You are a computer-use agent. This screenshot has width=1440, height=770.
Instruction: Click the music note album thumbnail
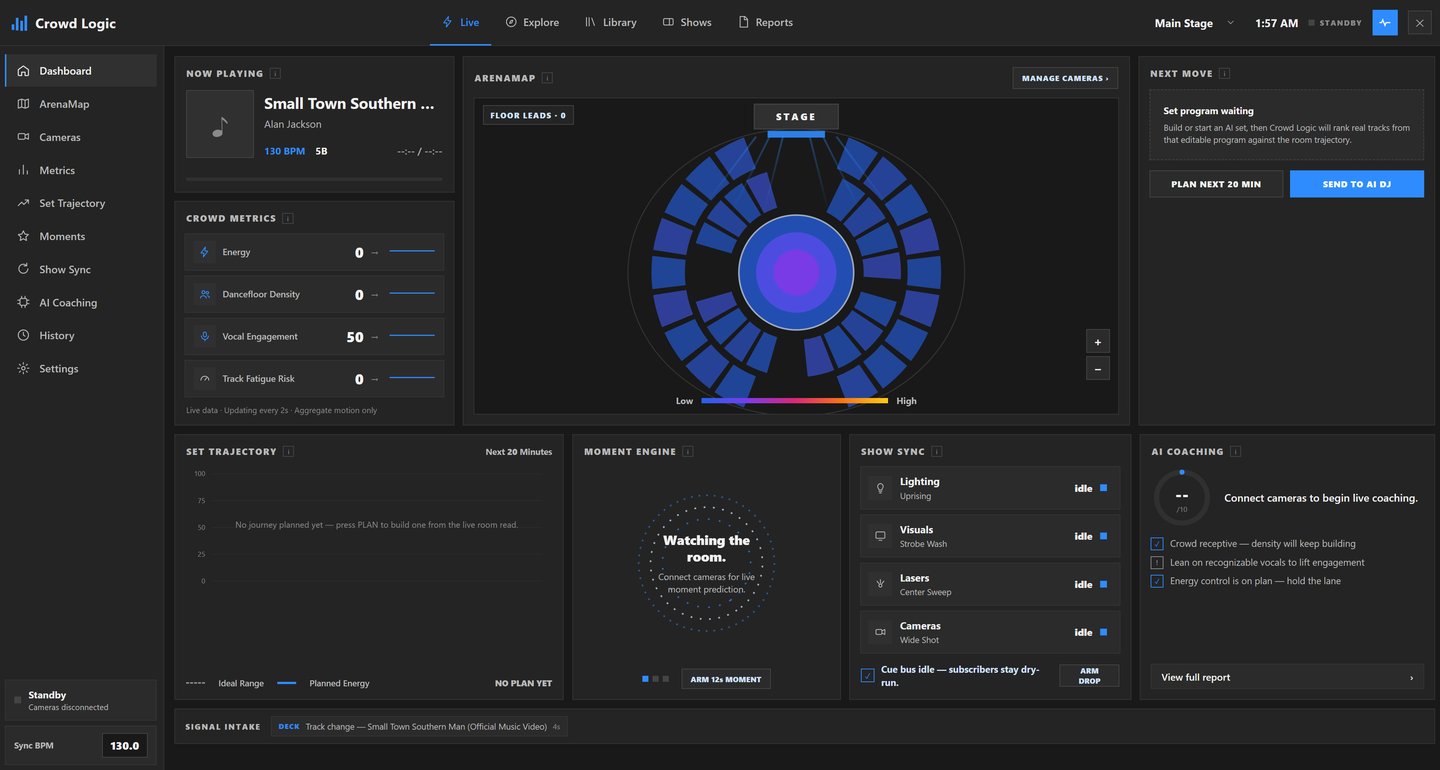[220, 124]
